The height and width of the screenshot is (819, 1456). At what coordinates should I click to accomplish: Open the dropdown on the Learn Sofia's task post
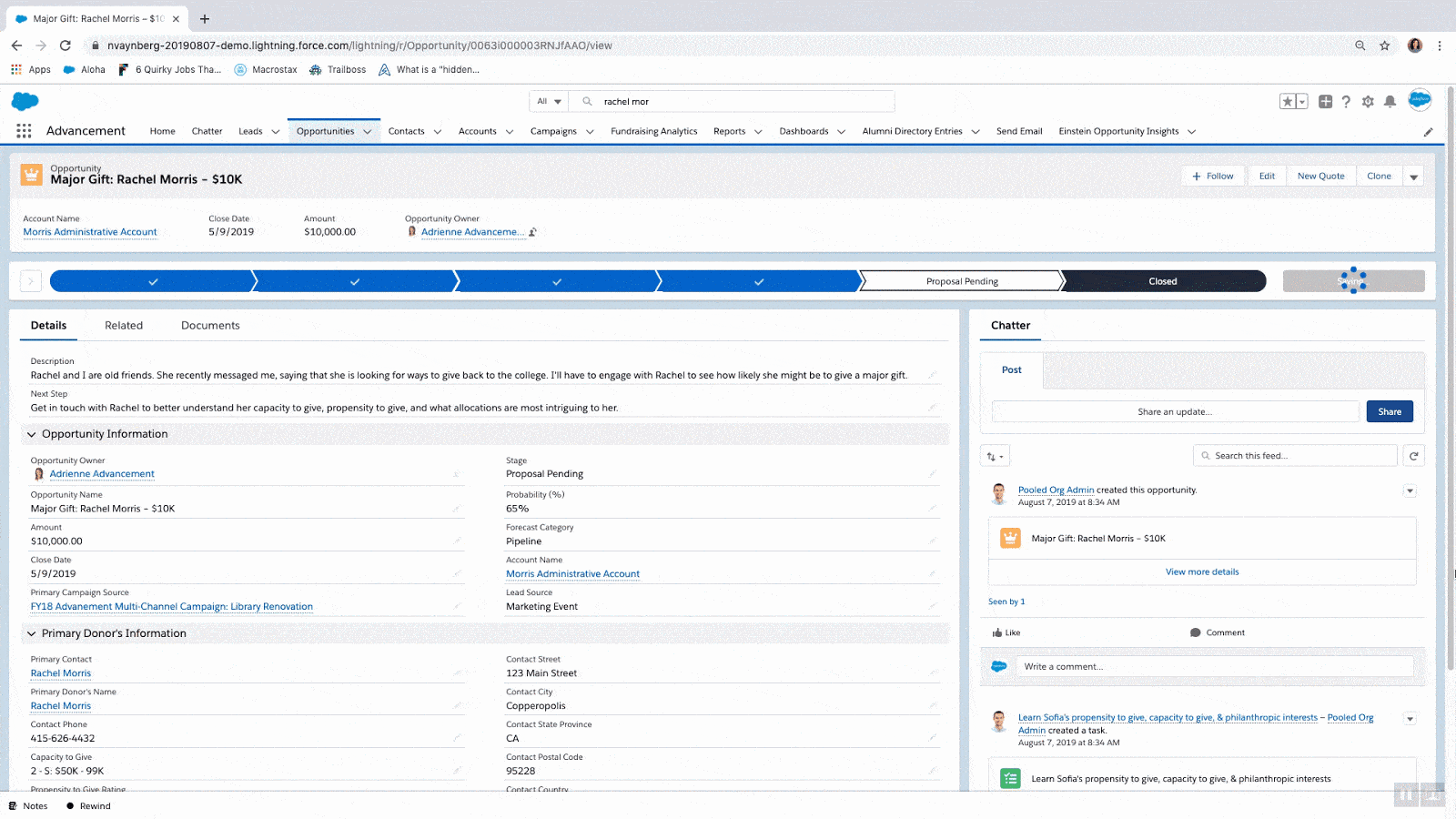coord(1410,719)
